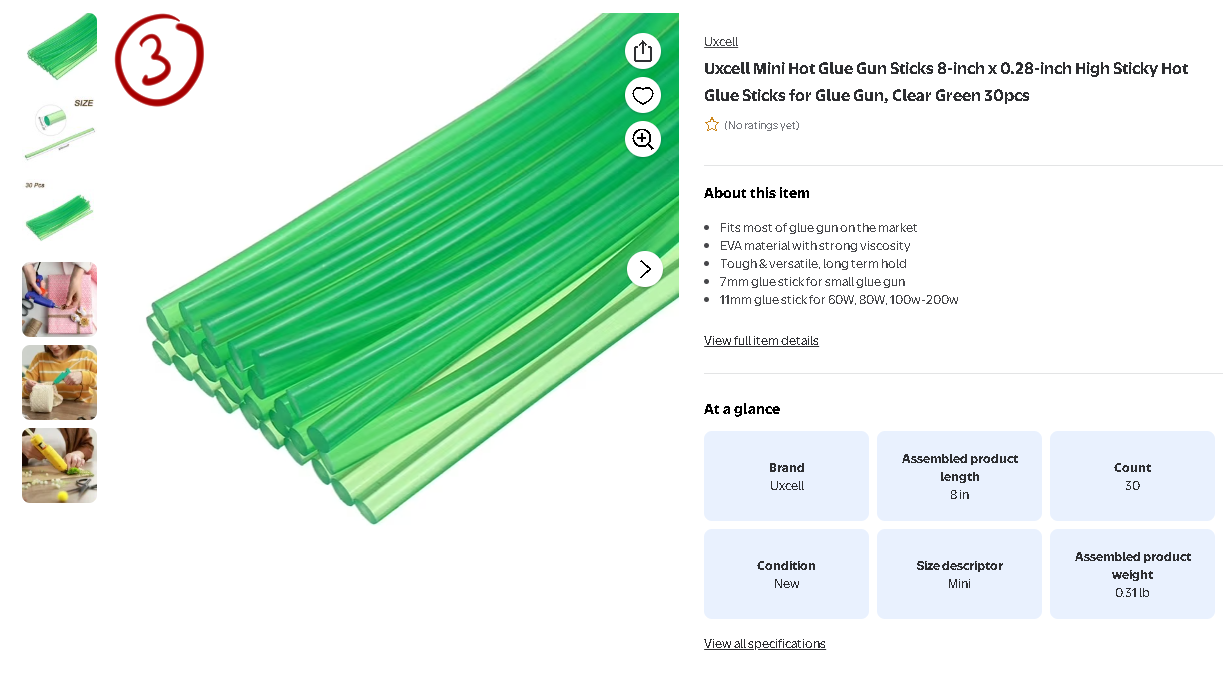Click the Brand Uxcell spec card
This screenshot has height=678, width=1230.
pyautogui.click(x=786, y=476)
